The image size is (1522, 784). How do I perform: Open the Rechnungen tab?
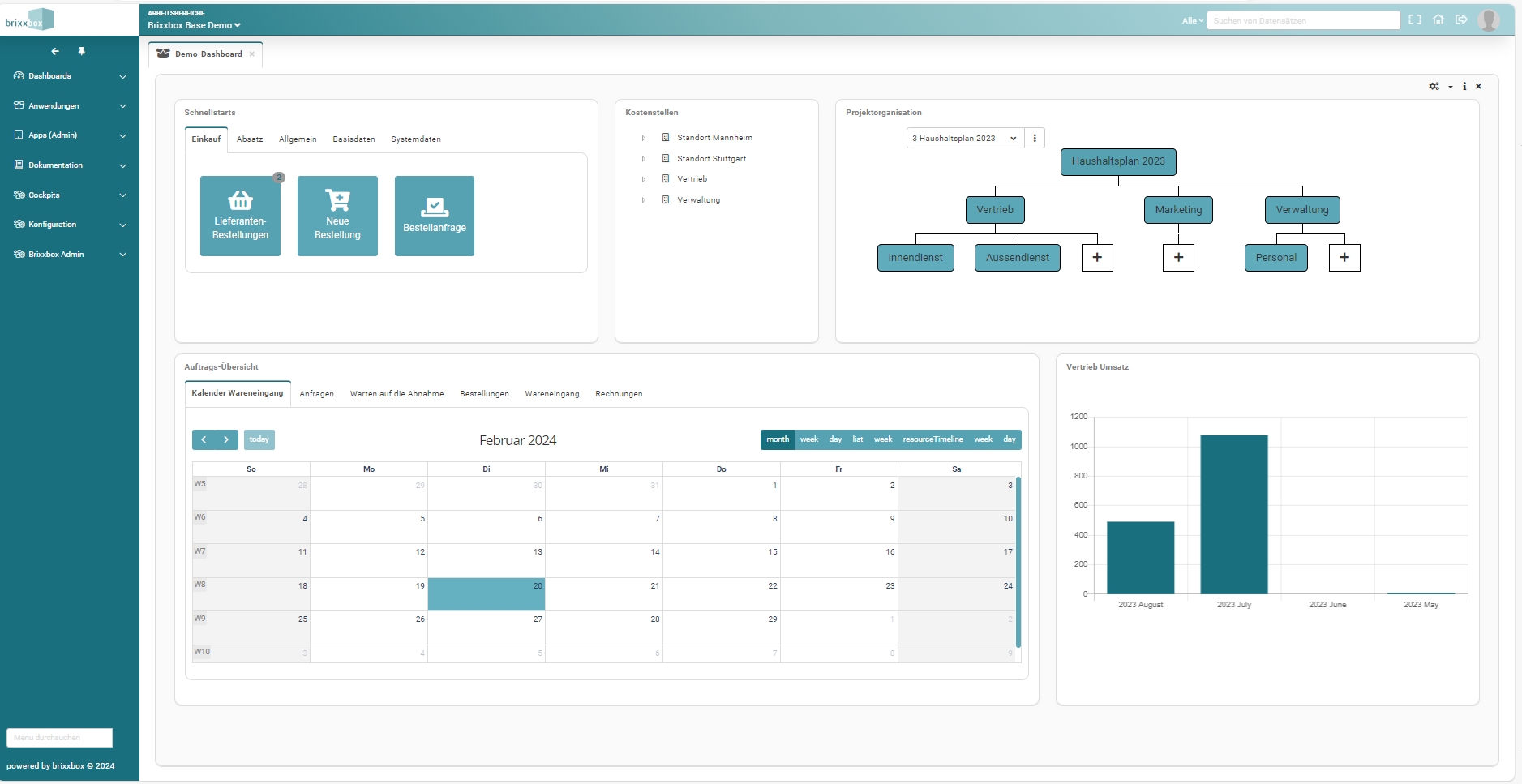pos(619,394)
